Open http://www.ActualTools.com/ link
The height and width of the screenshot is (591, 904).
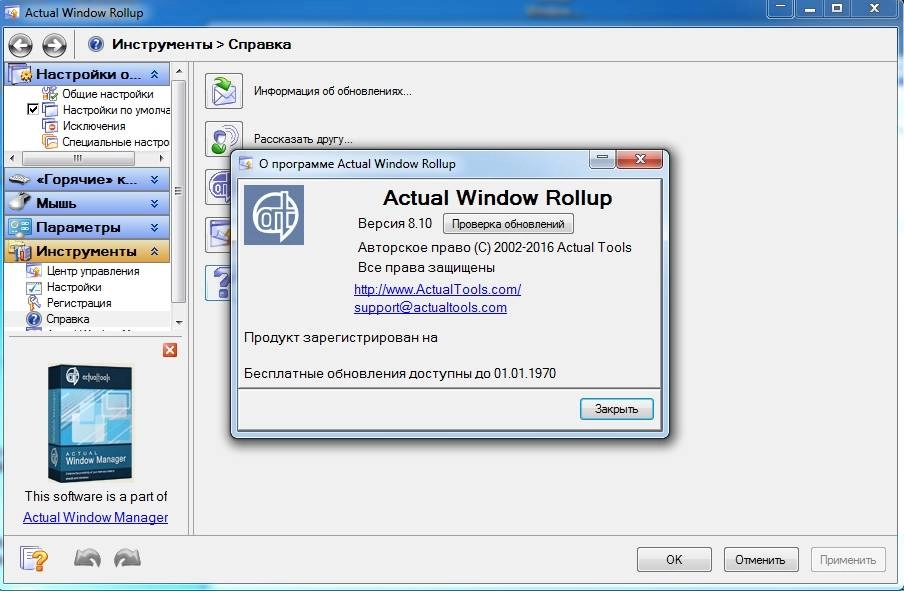tap(438, 289)
